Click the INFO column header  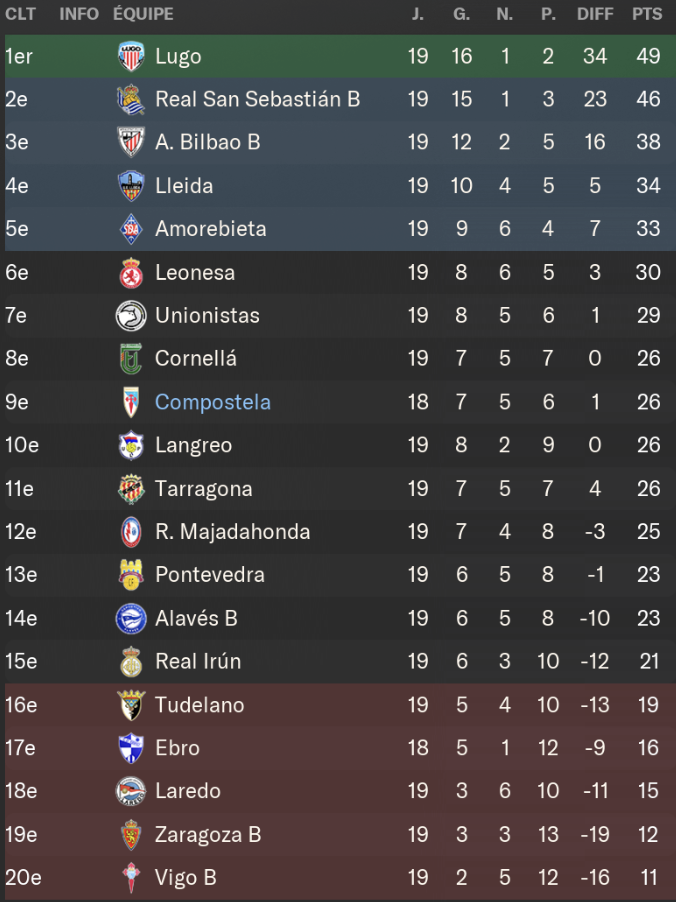pyautogui.click(x=79, y=15)
